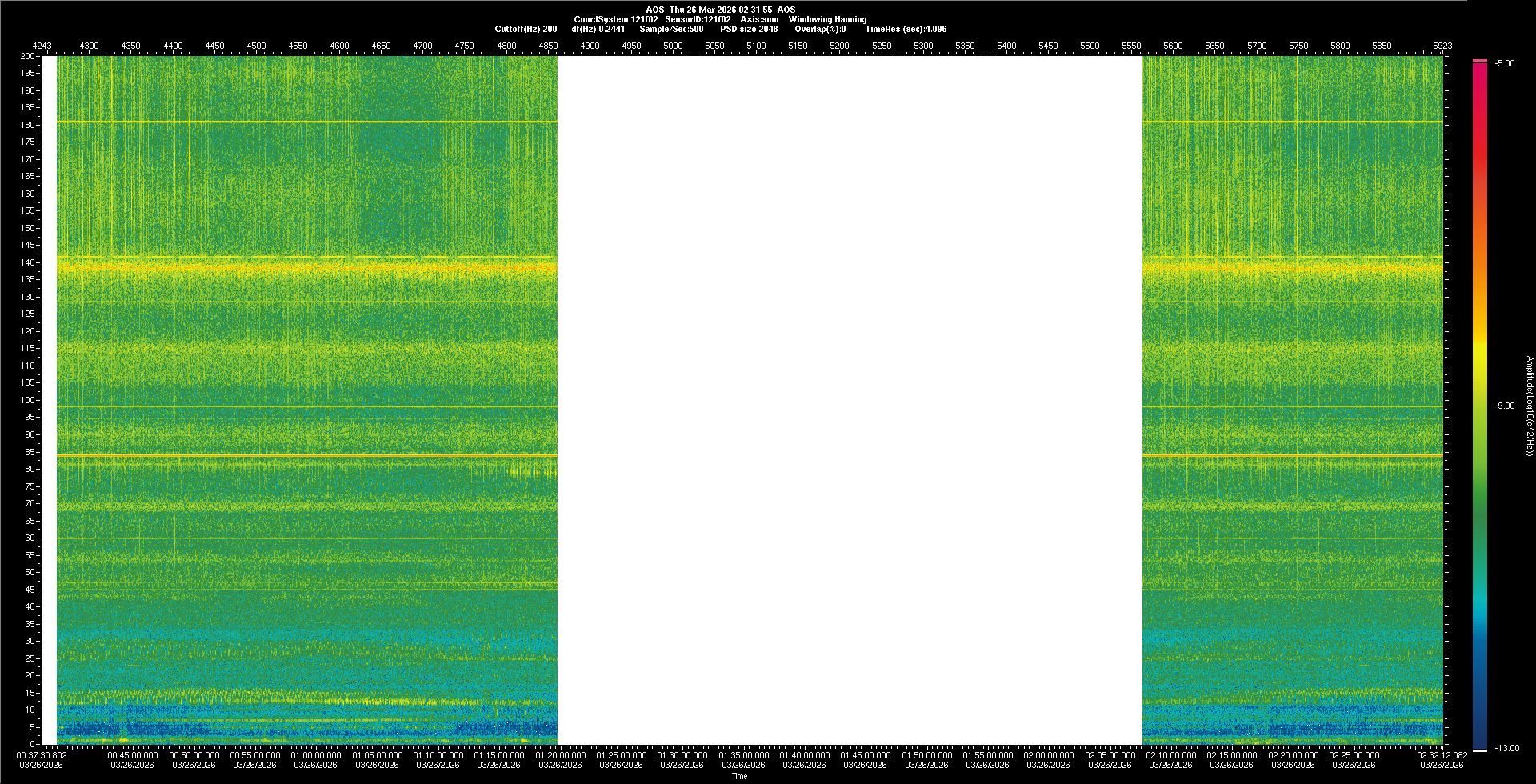Select the Cutoff(Hz):200 parameter text

click(526, 29)
